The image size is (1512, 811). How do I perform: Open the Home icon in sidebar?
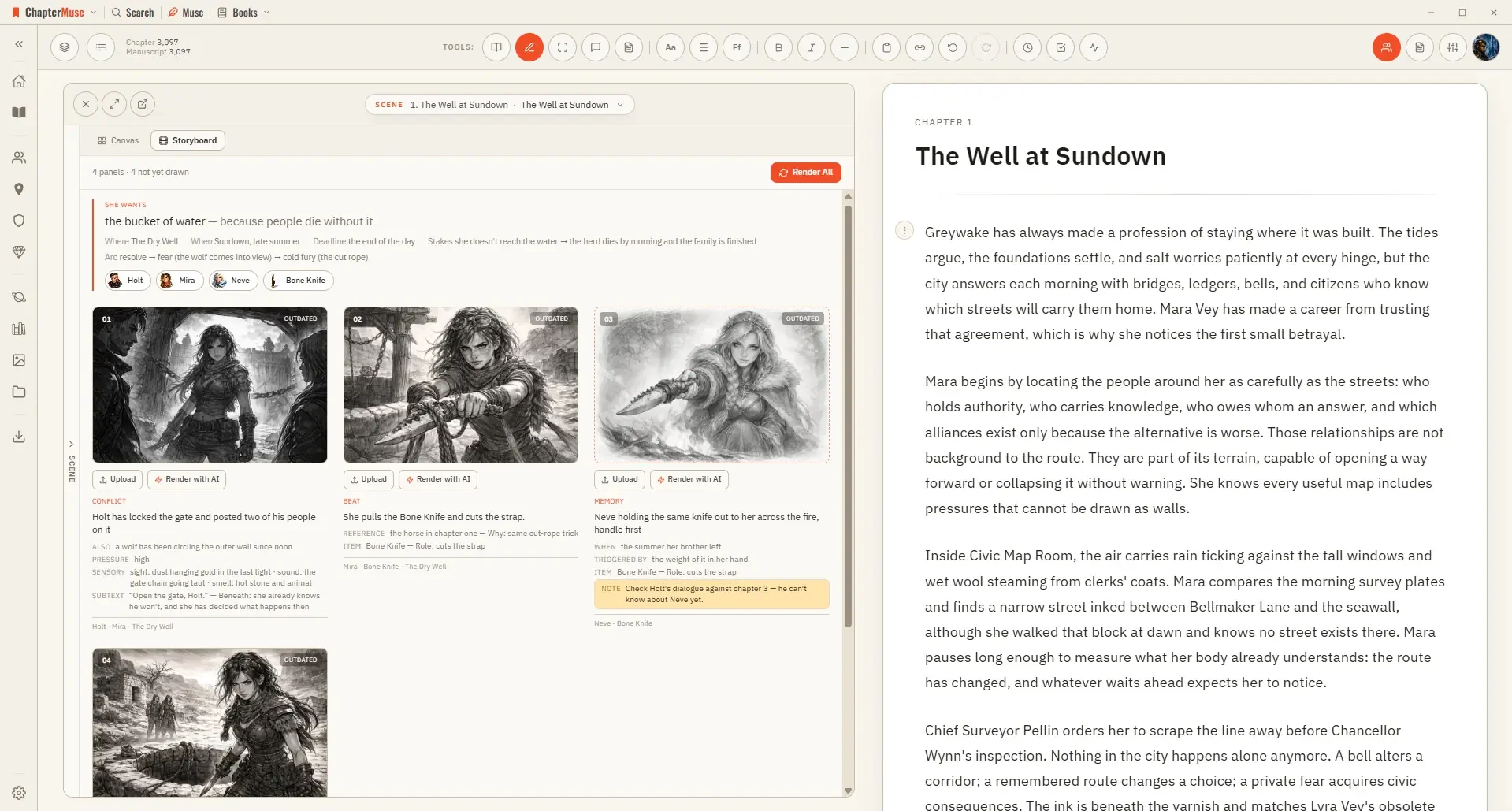point(19,81)
